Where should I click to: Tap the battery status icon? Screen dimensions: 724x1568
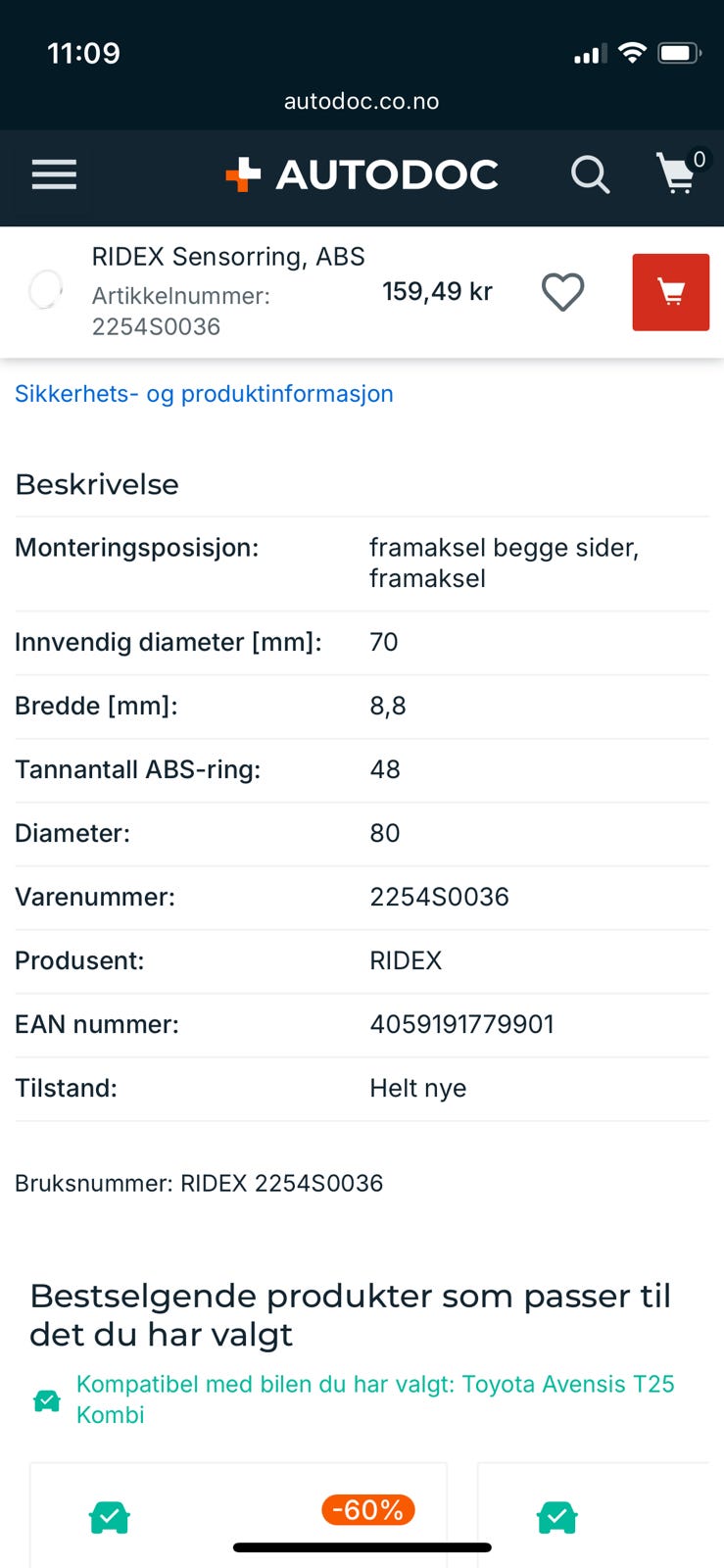click(x=679, y=53)
